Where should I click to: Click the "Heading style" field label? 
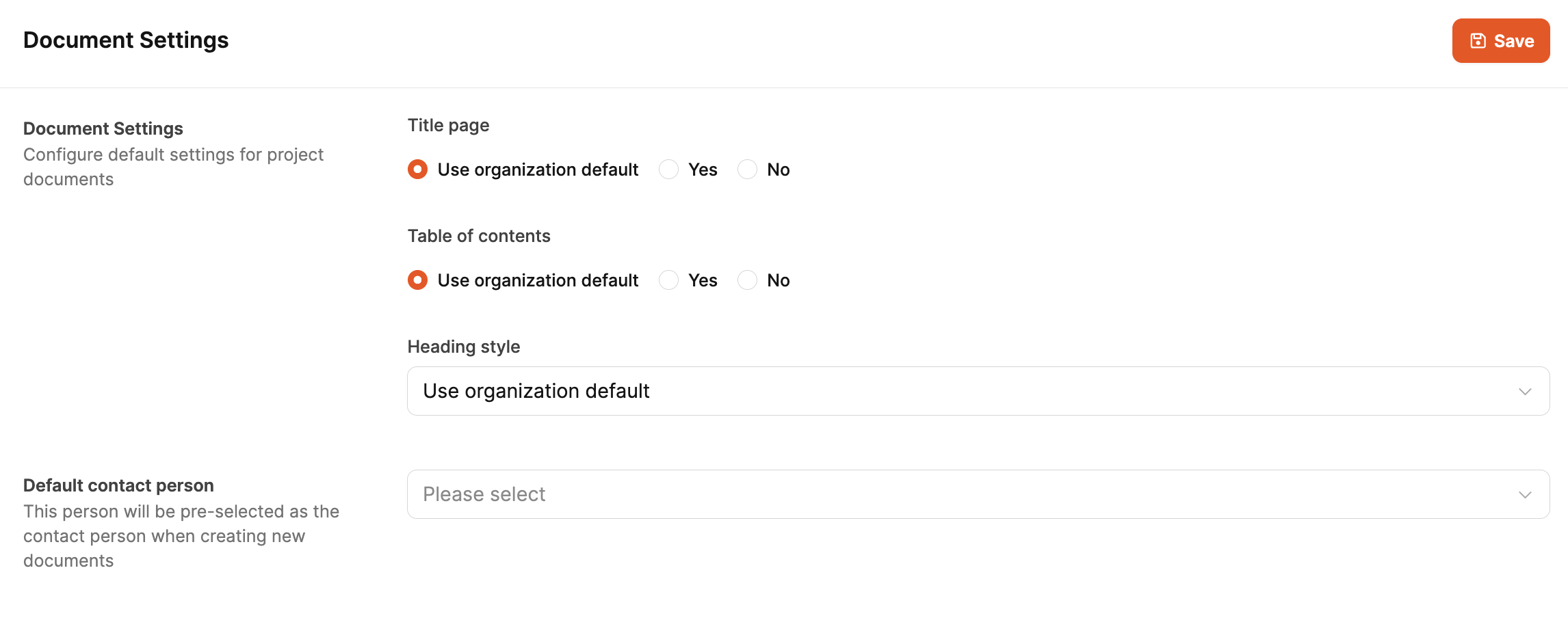[x=464, y=347]
